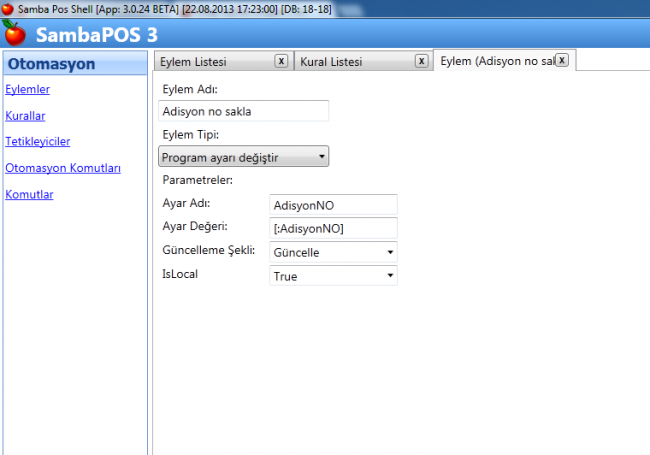Screen dimensions: 650x455
Task: Open the Güncelleme Şekli dropdown
Action: [334, 252]
